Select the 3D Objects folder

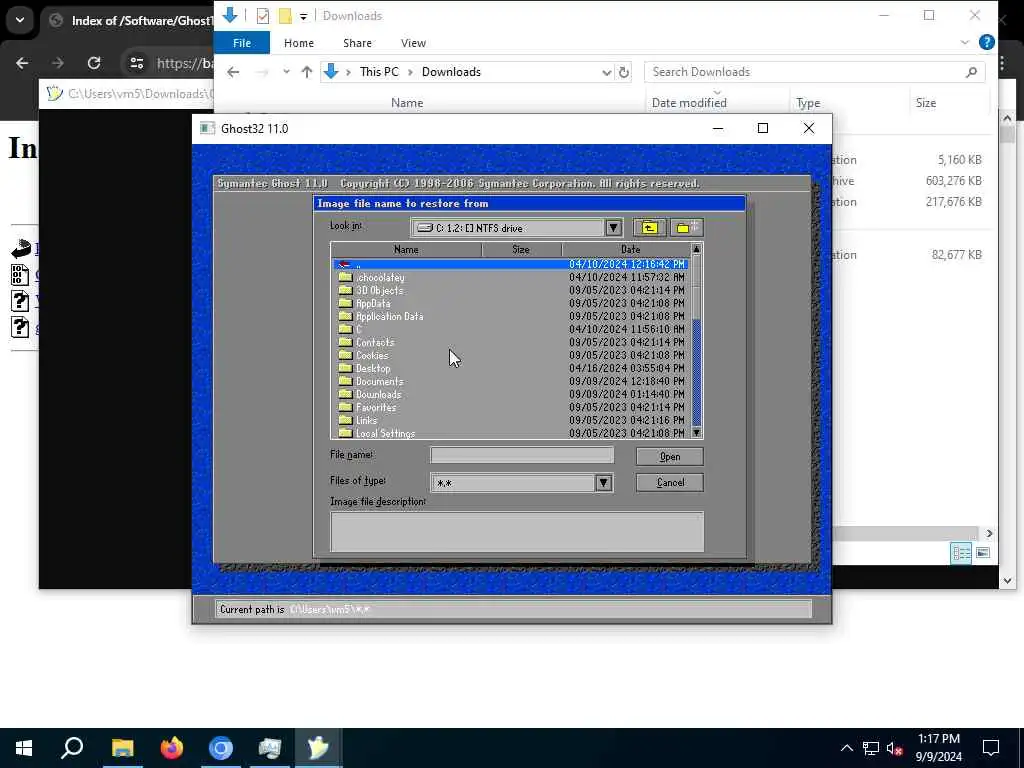tap(511, 290)
